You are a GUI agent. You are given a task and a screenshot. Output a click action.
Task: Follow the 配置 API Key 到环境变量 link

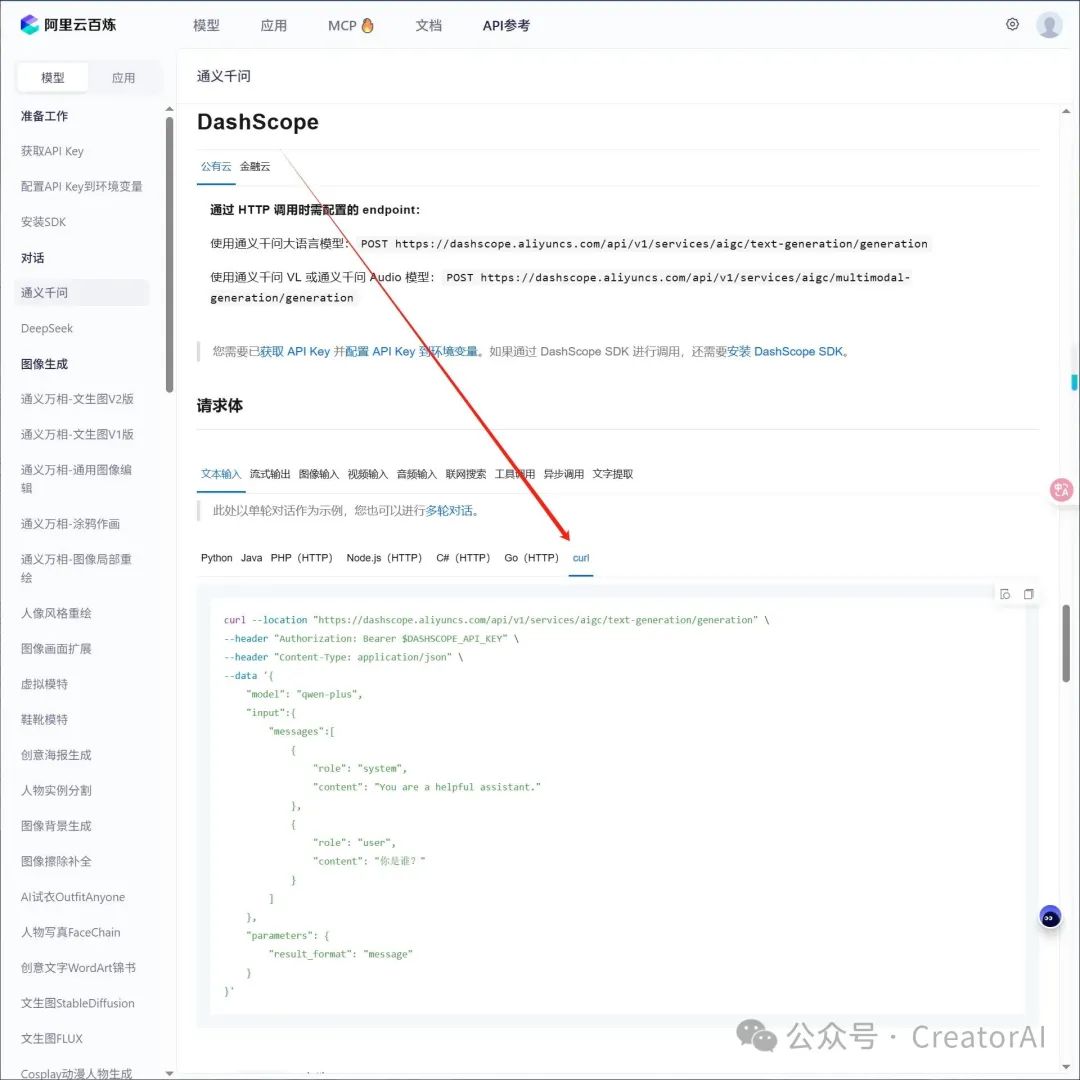tap(412, 351)
